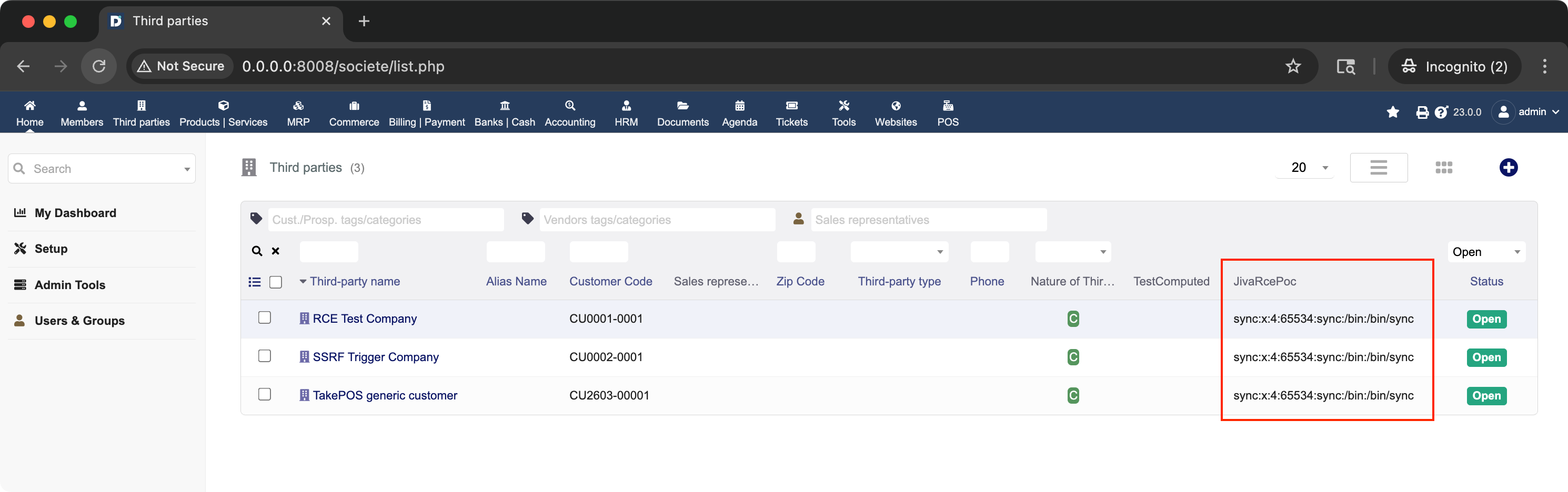Select all rows with header checkbox
The width and height of the screenshot is (1568, 492).
pos(276,282)
